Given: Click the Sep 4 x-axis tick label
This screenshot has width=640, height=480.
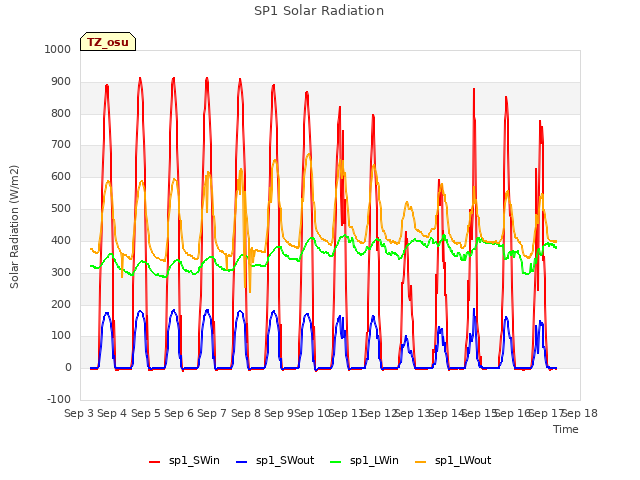Looking at the screenshot, I should [112, 413].
